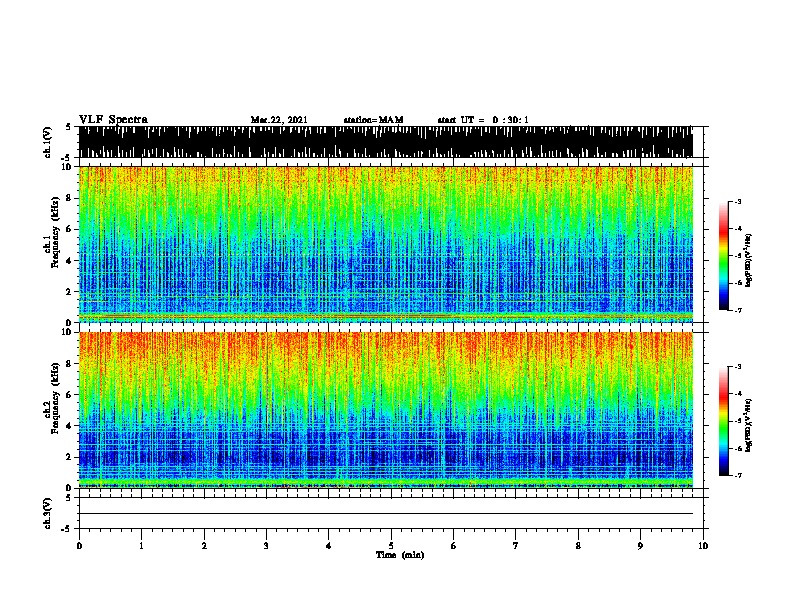The height and width of the screenshot is (612, 792).
Task: Click the "Time (min)" x-axis label
Action: click(x=400, y=555)
